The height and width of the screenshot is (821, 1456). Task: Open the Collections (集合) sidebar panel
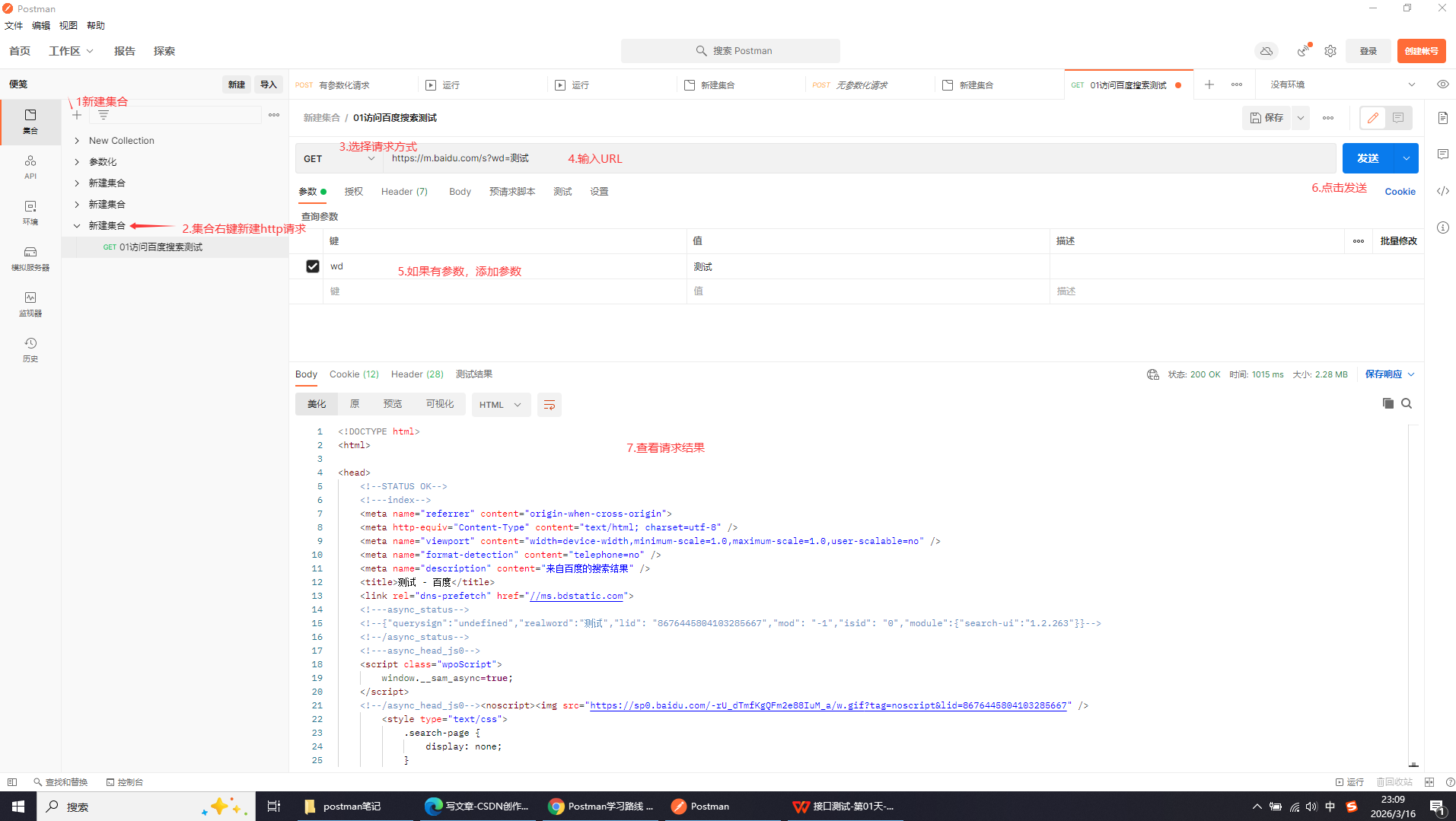pos(30,121)
